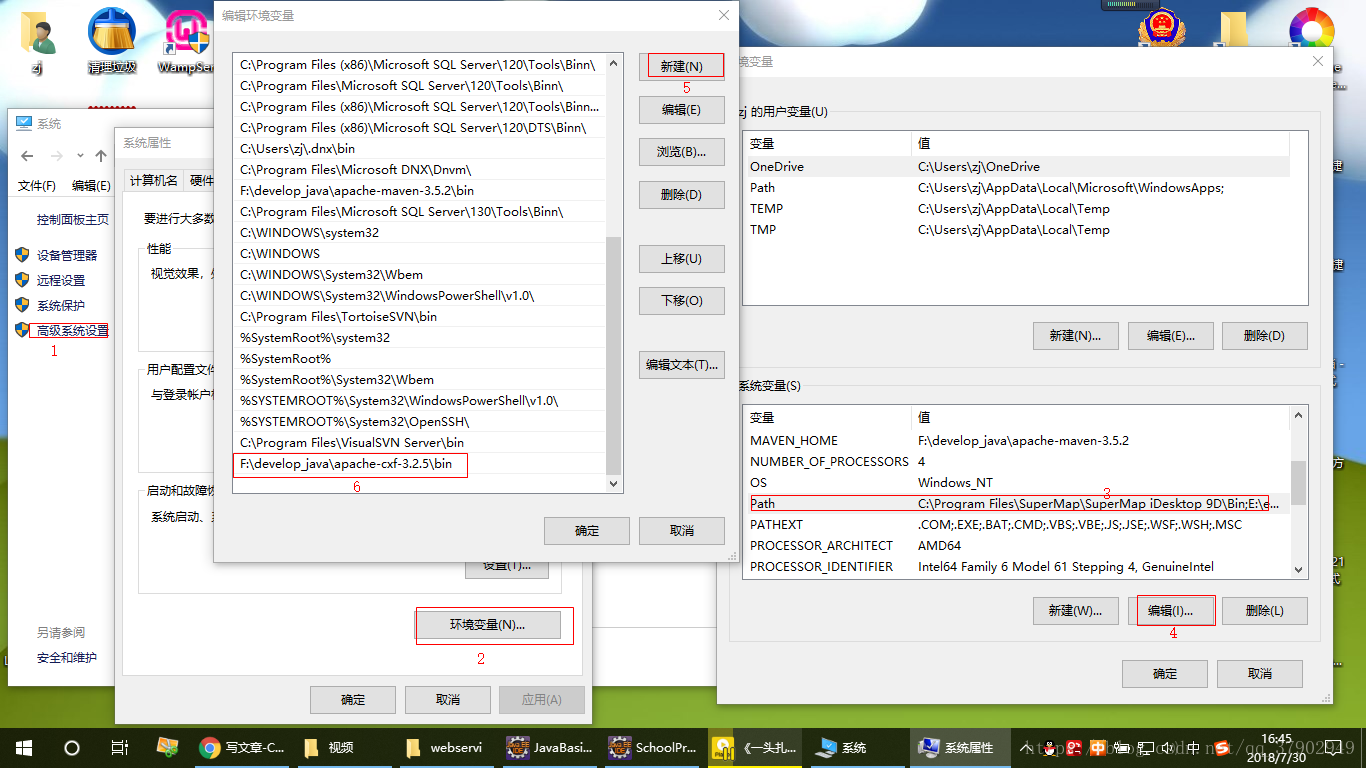Click 浏览(B)... button
The height and width of the screenshot is (768, 1366).
point(681,152)
